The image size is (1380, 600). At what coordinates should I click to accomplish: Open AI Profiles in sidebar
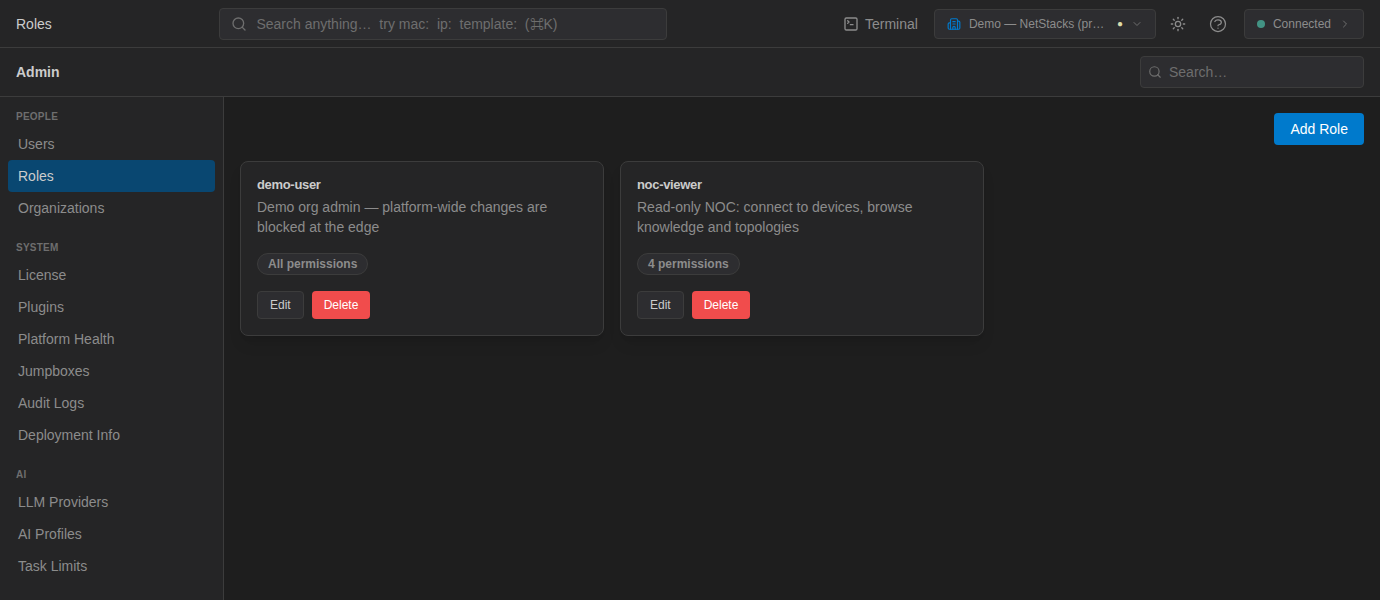point(111,534)
